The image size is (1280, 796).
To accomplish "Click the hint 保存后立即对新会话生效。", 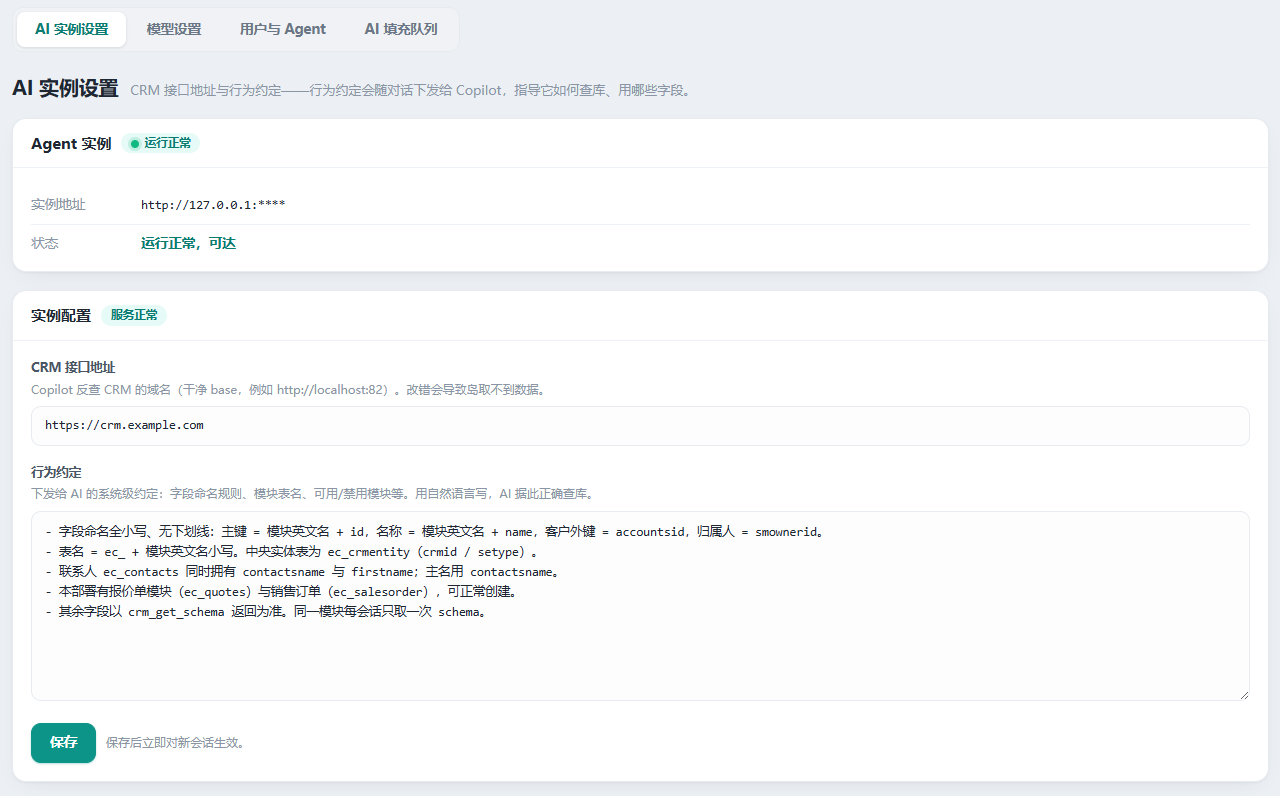I will click(176, 743).
